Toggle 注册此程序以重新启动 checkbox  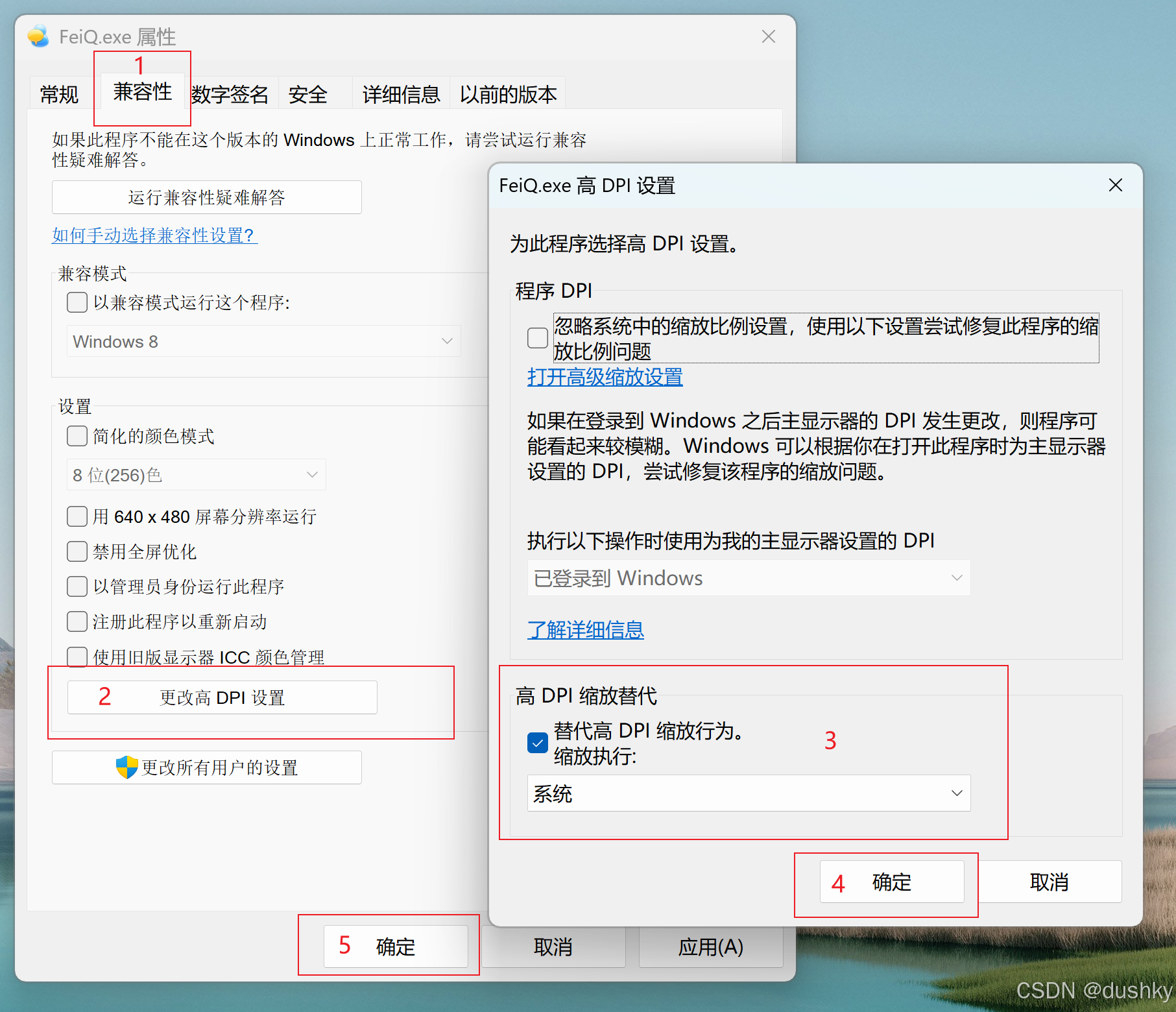[77, 621]
